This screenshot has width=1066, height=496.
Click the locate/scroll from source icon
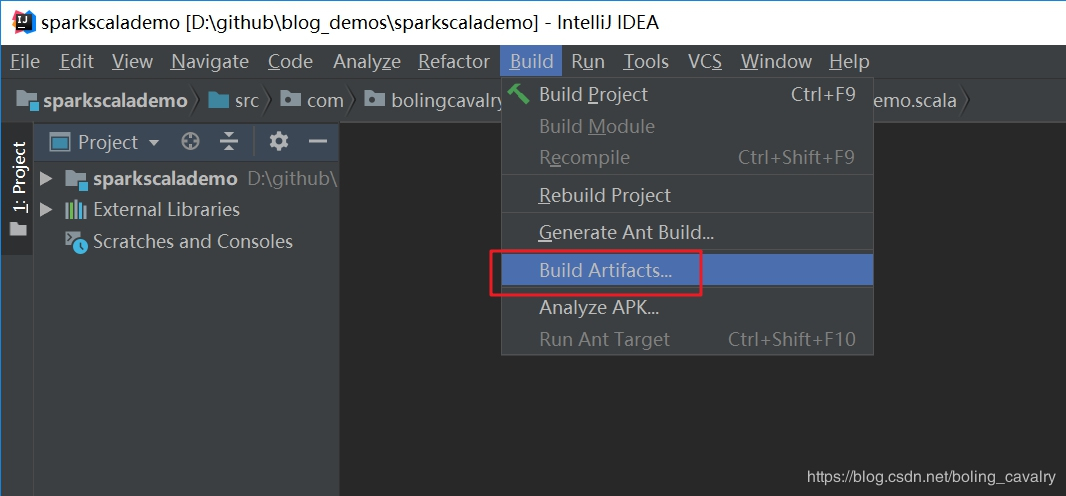(x=190, y=142)
